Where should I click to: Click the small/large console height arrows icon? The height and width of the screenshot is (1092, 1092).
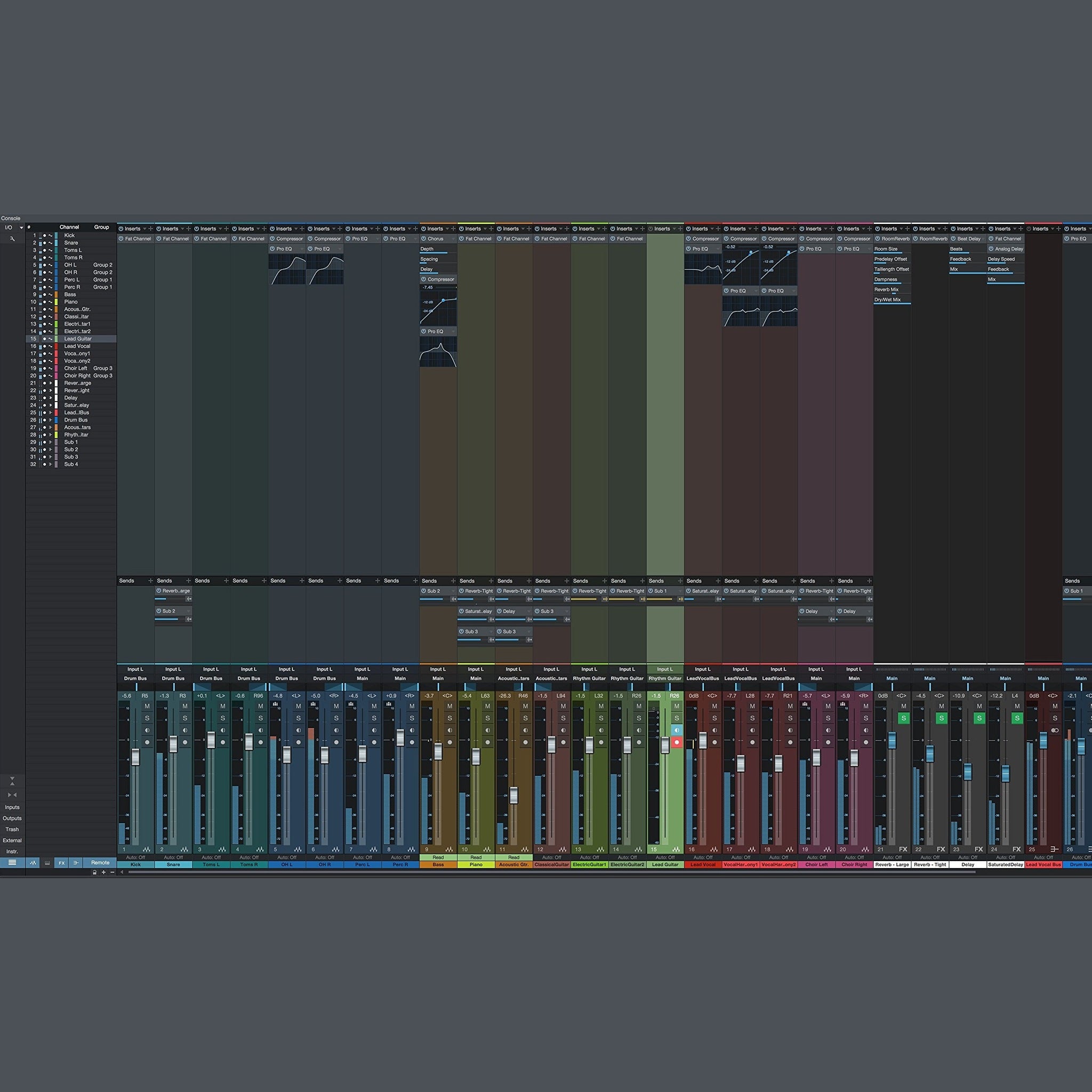point(12,781)
